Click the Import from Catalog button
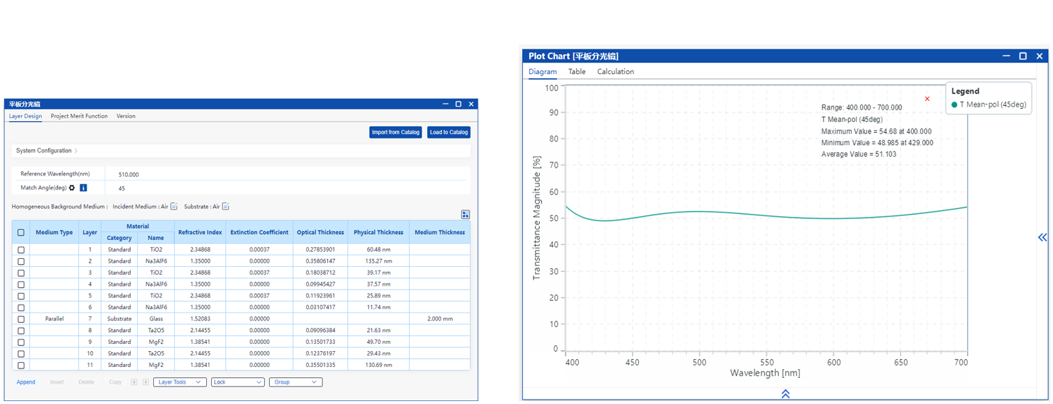 click(x=395, y=132)
